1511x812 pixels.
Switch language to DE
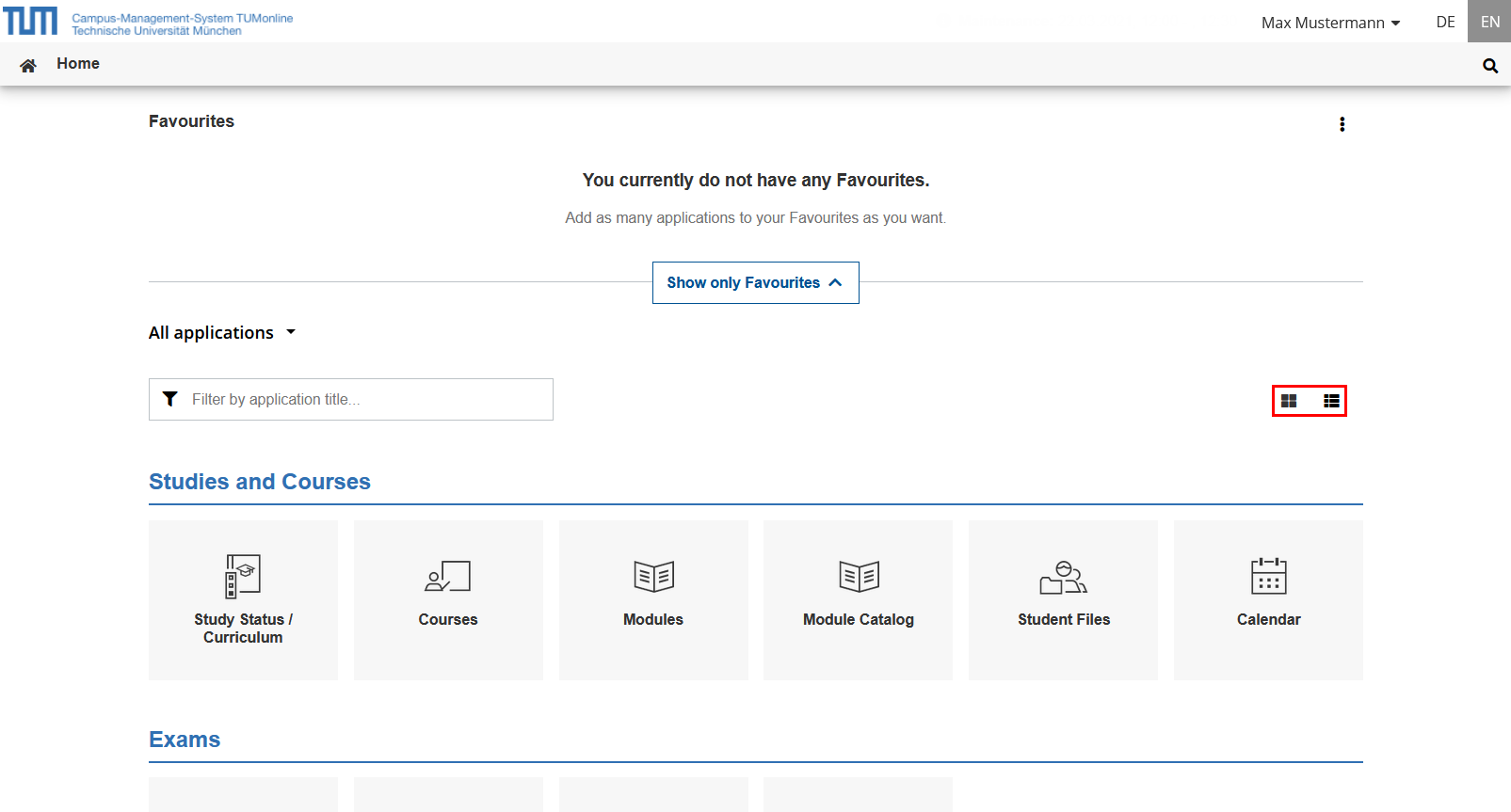pyautogui.click(x=1445, y=22)
